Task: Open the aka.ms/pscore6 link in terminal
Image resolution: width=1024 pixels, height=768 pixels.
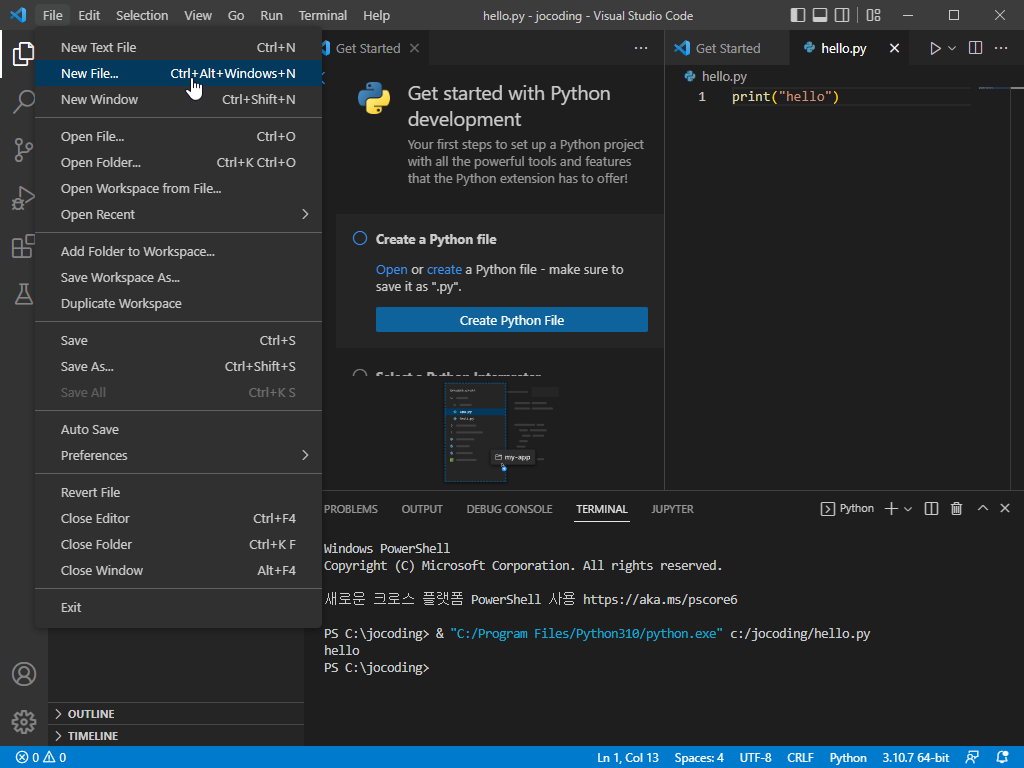Action: coord(660,600)
